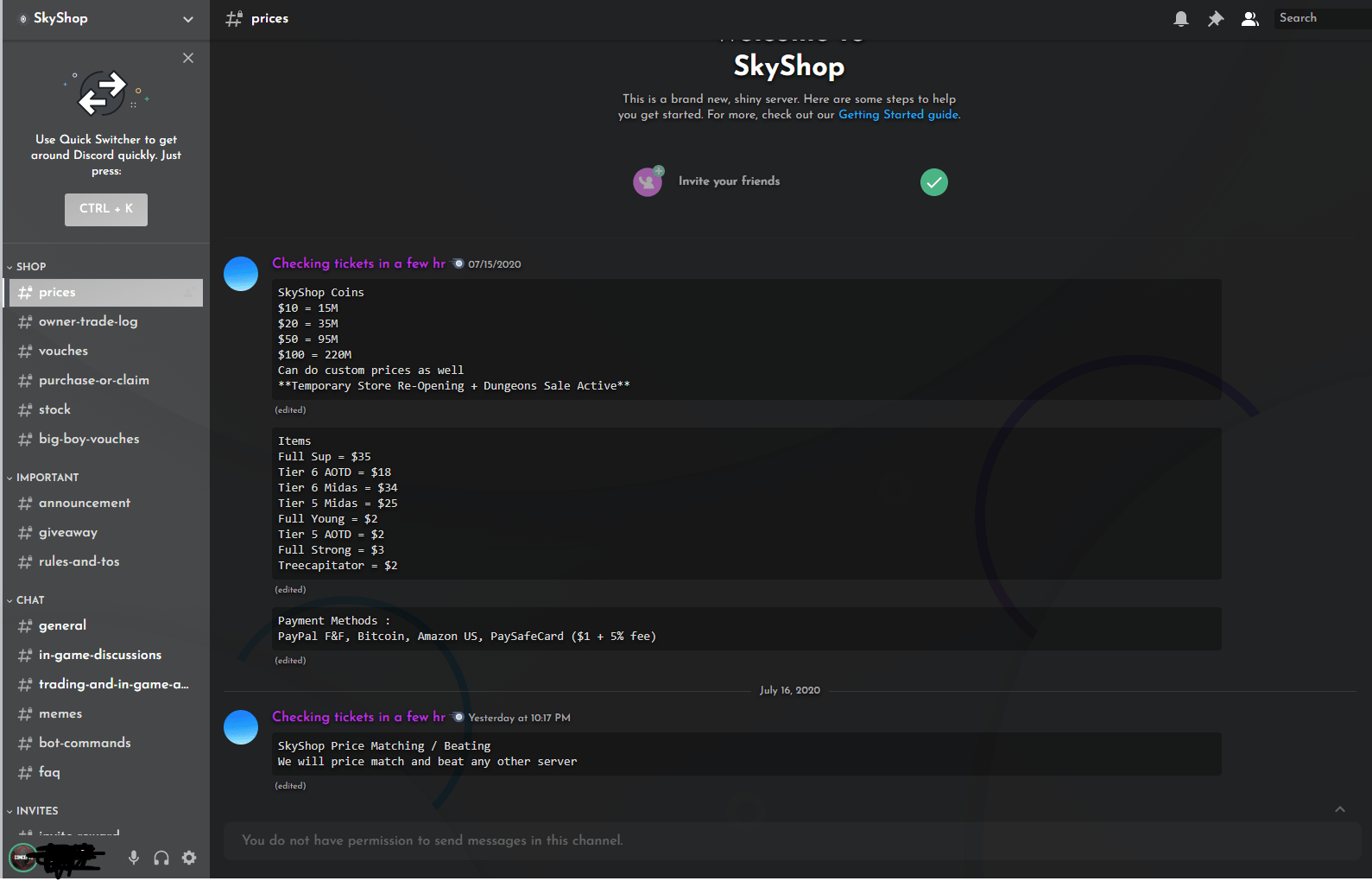The height and width of the screenshot is (881, 1372).
Task: Open the trading-and-in-game-a... channel
Action: [106, 685]
